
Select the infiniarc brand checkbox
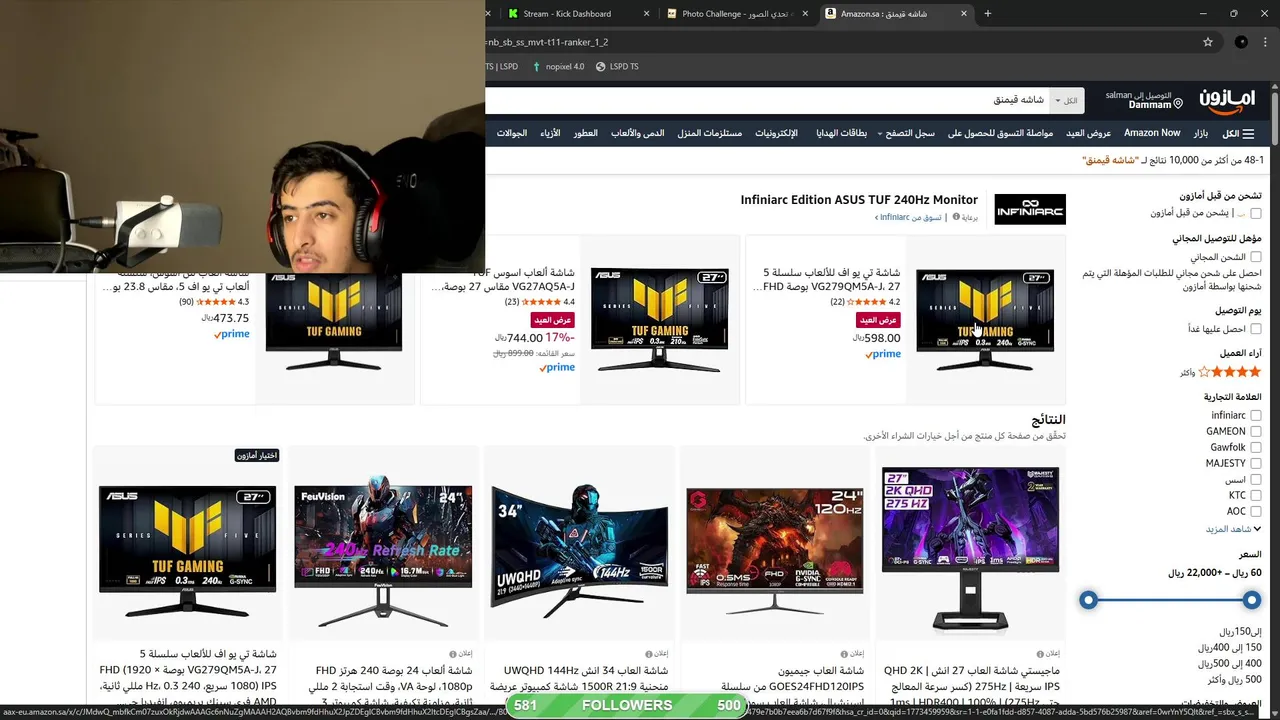[1255, 415]
